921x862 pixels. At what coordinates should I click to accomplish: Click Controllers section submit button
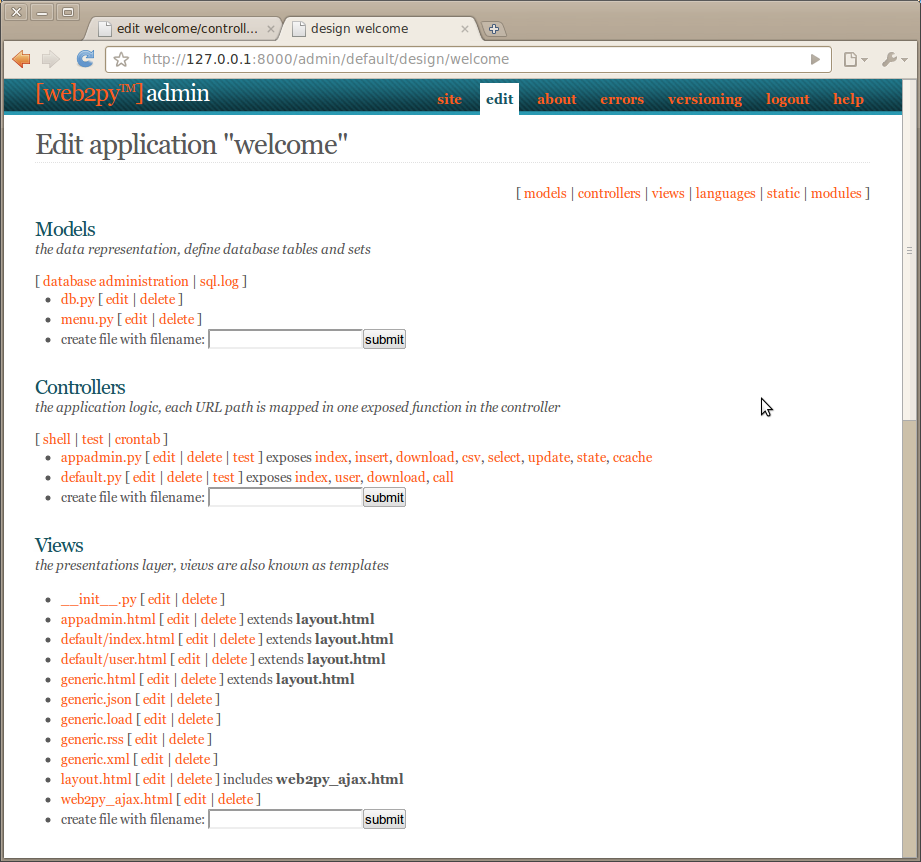click(384, 497)
